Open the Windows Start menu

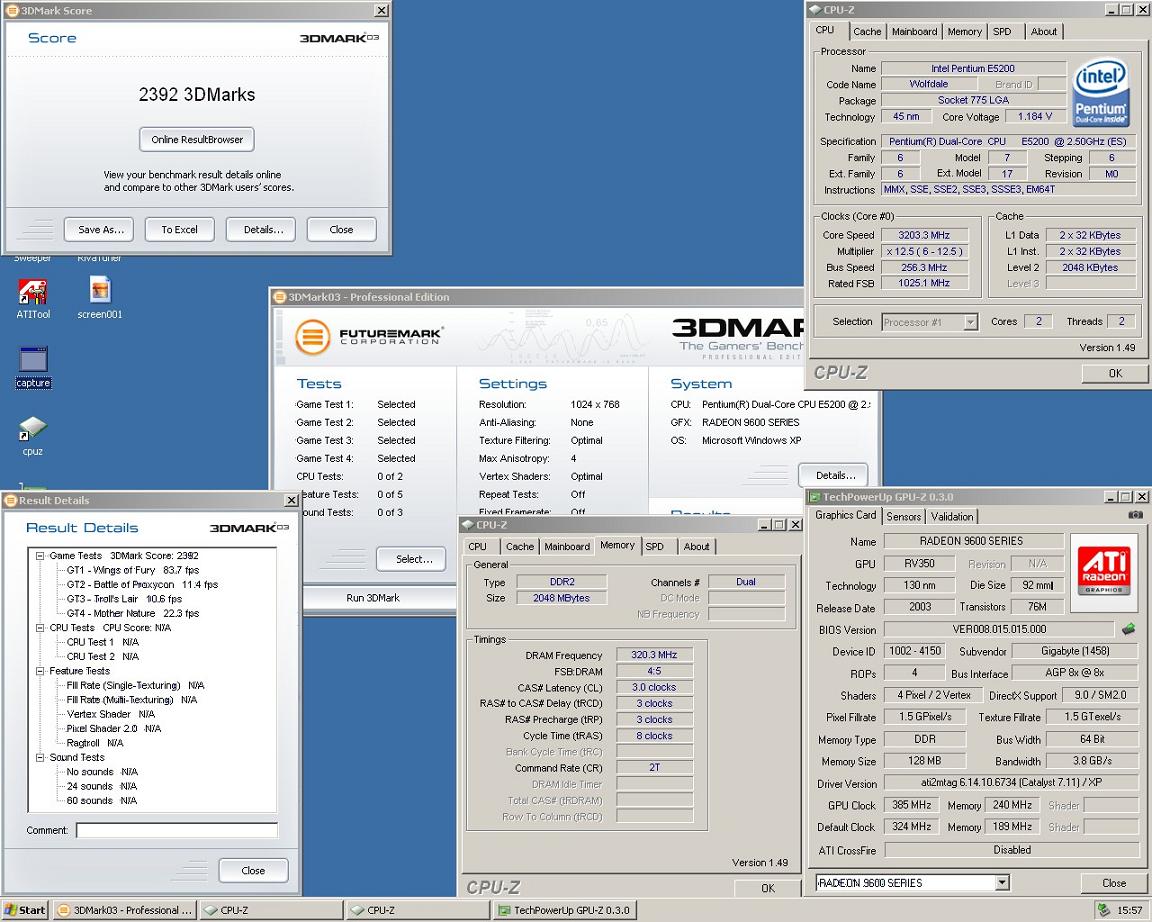coord(24,910)
